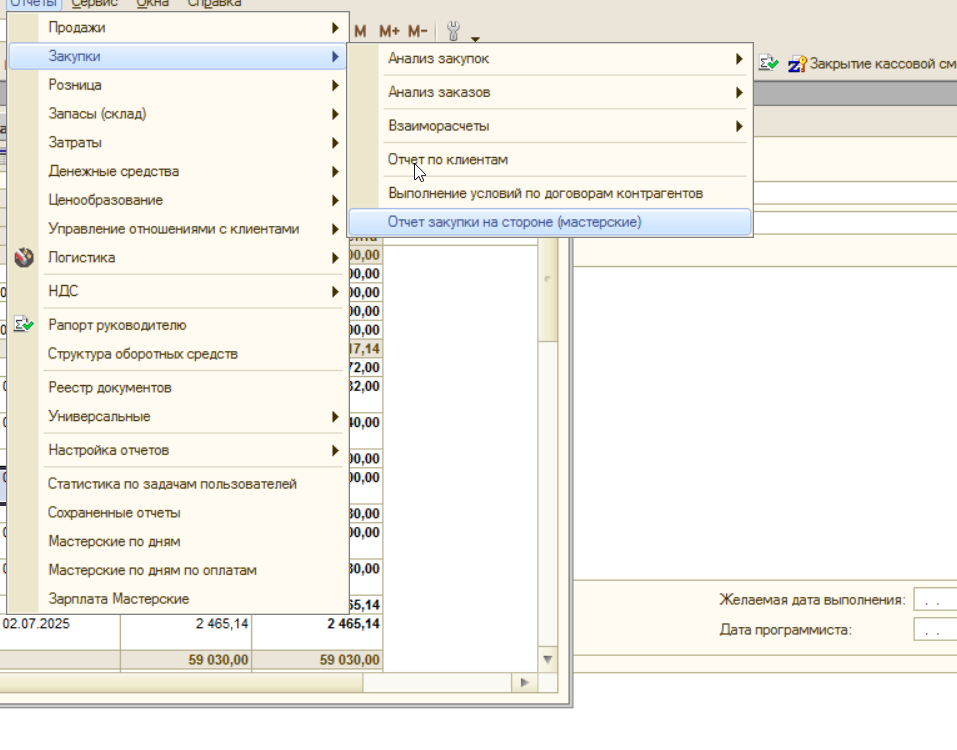
Task: Click the arrow next to Анализ закупок
Action: [739, 59]
